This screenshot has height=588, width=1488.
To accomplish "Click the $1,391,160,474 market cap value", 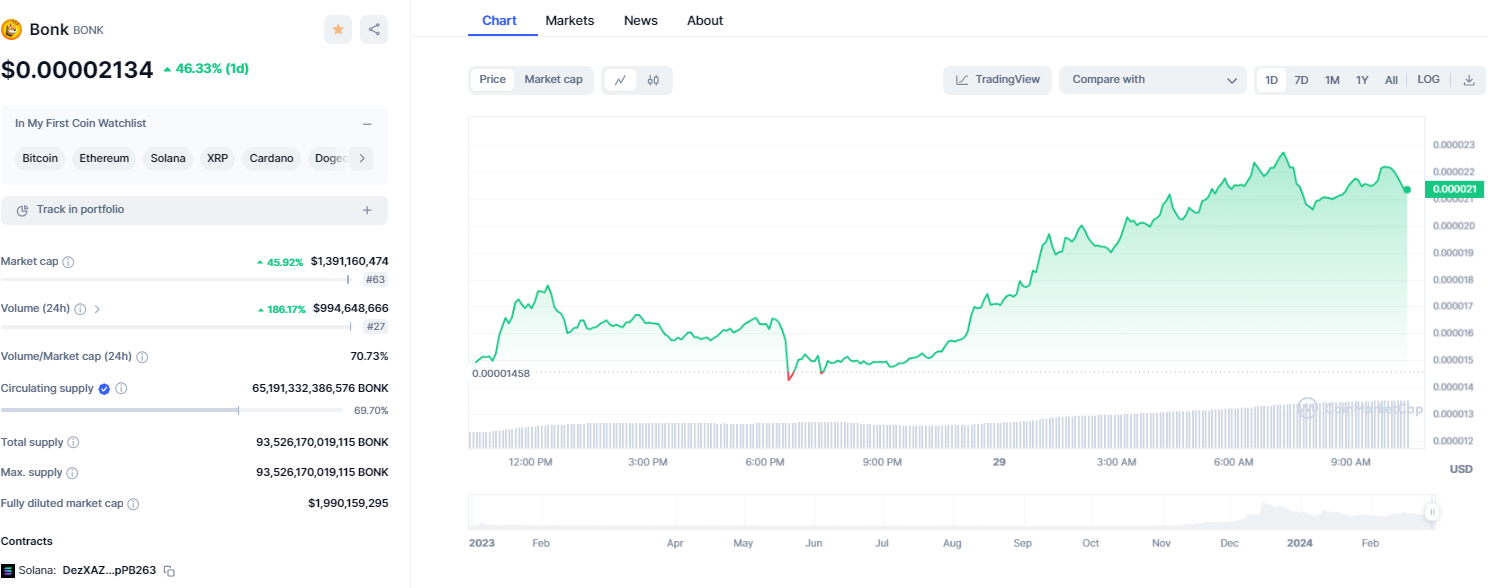I will click(x=349, y=262).
